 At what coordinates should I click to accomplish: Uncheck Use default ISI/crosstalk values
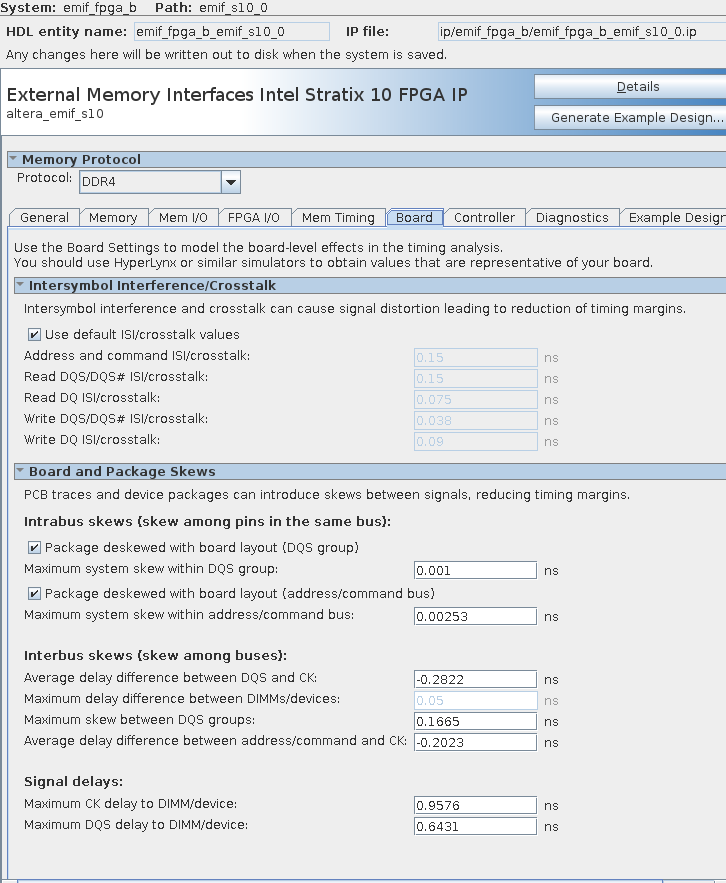pyautogui.click(x=34, y=335)
